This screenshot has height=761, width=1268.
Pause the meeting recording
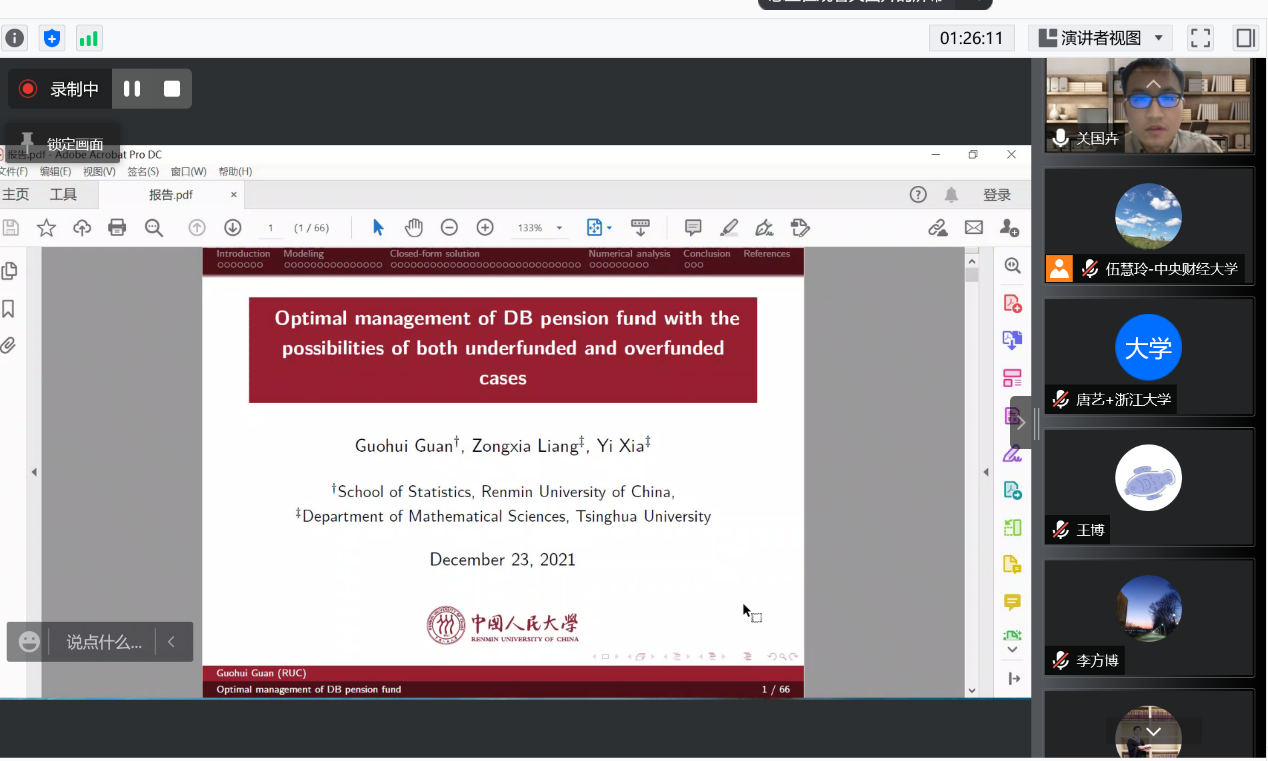coord(132,89)
